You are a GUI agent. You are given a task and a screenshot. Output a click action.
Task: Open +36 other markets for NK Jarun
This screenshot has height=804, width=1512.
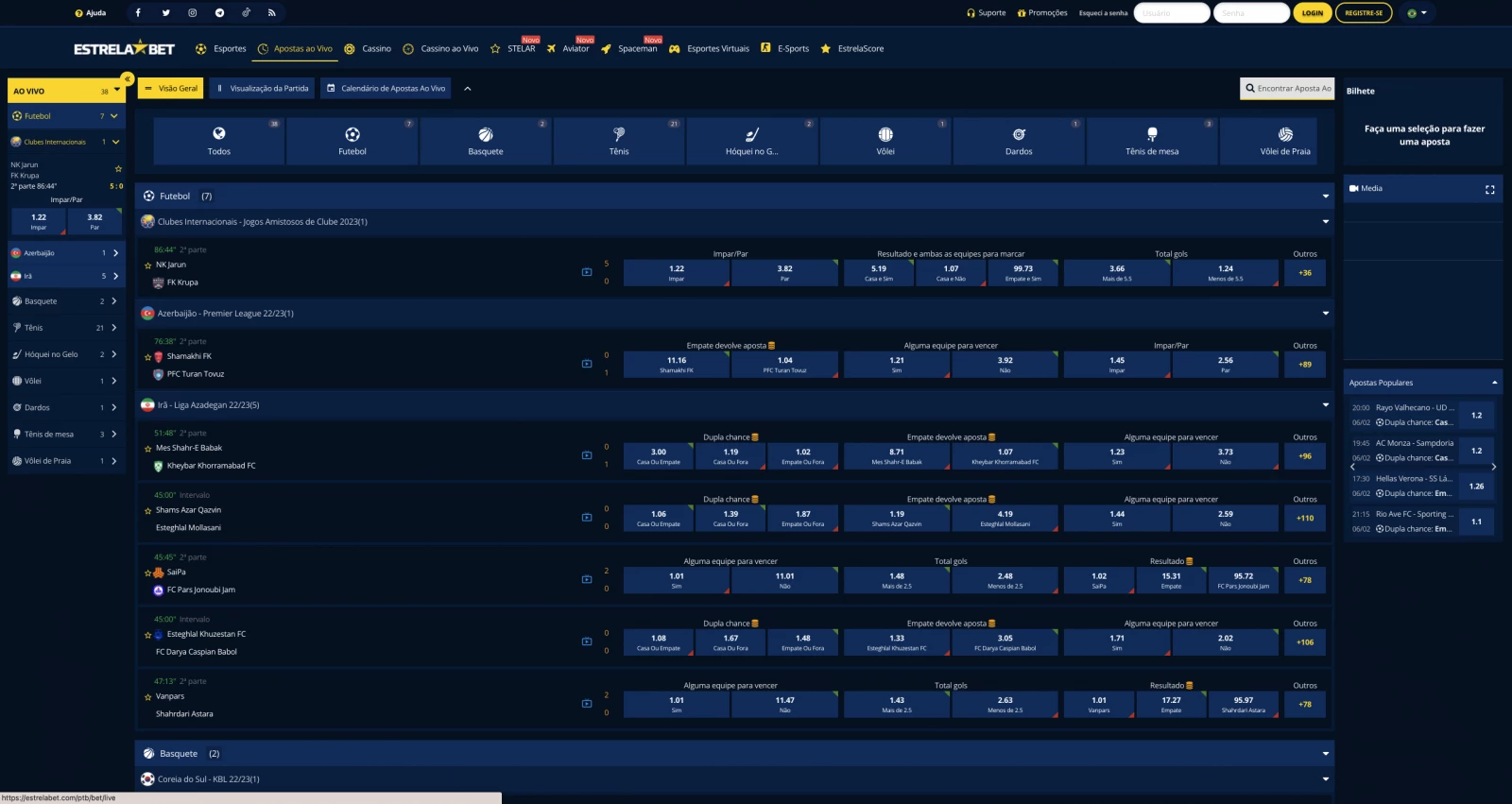tap(1305, 273)
